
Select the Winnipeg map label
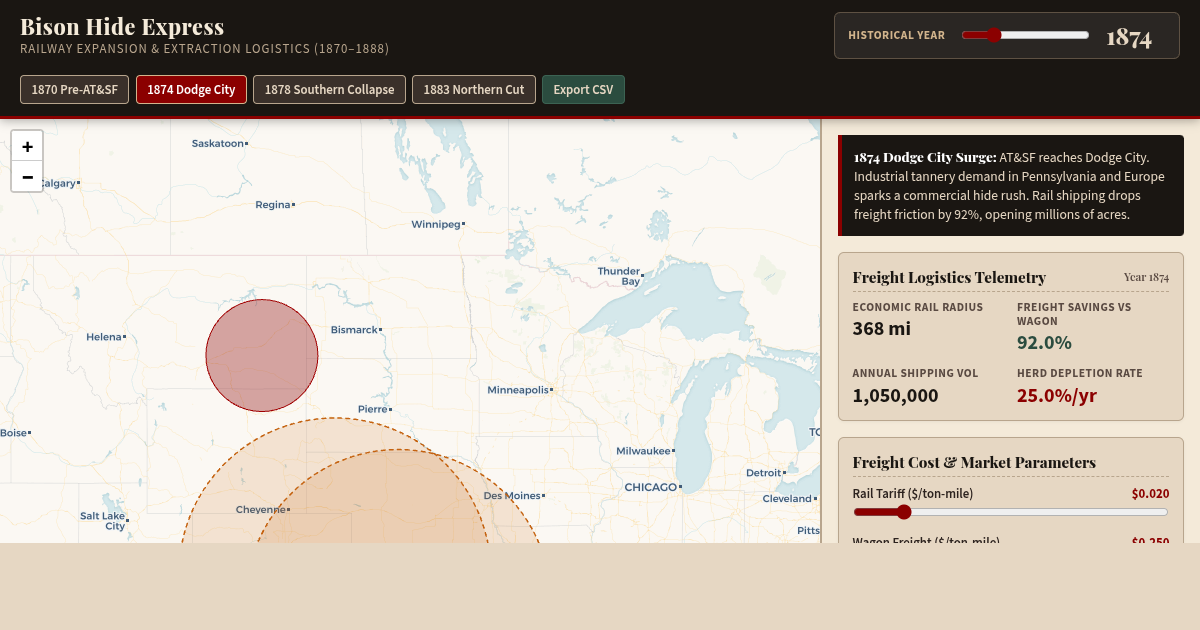(x=436, y=224)
